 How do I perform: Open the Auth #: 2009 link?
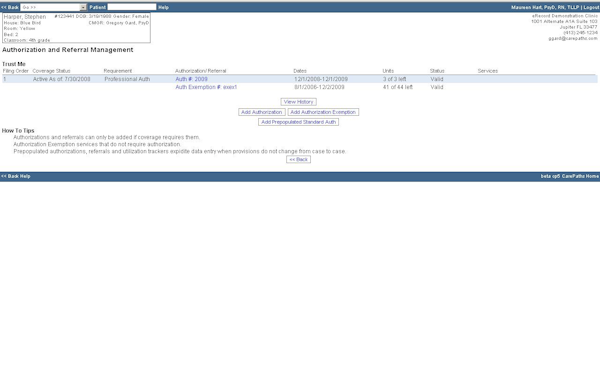(x=191, y=79)
